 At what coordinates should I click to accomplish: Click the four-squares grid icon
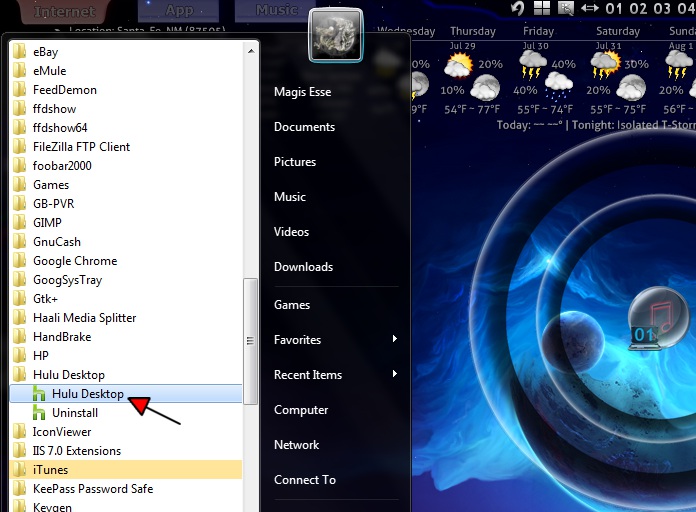click(542, 8)
